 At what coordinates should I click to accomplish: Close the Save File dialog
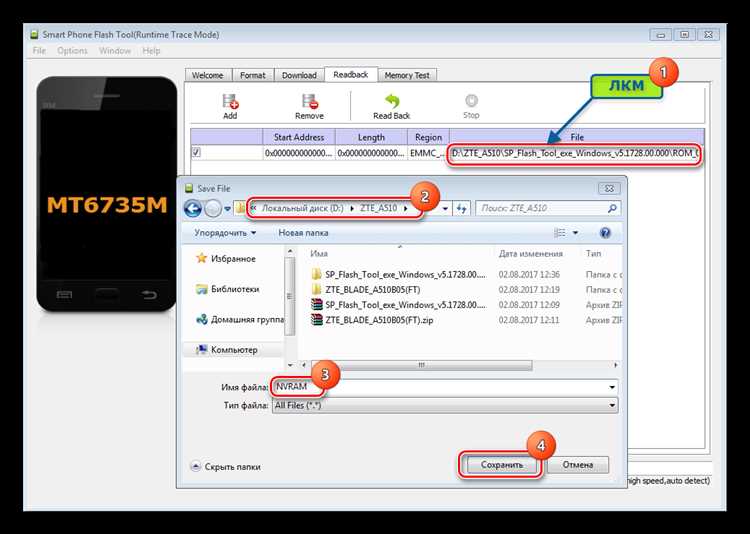point(609,188)
